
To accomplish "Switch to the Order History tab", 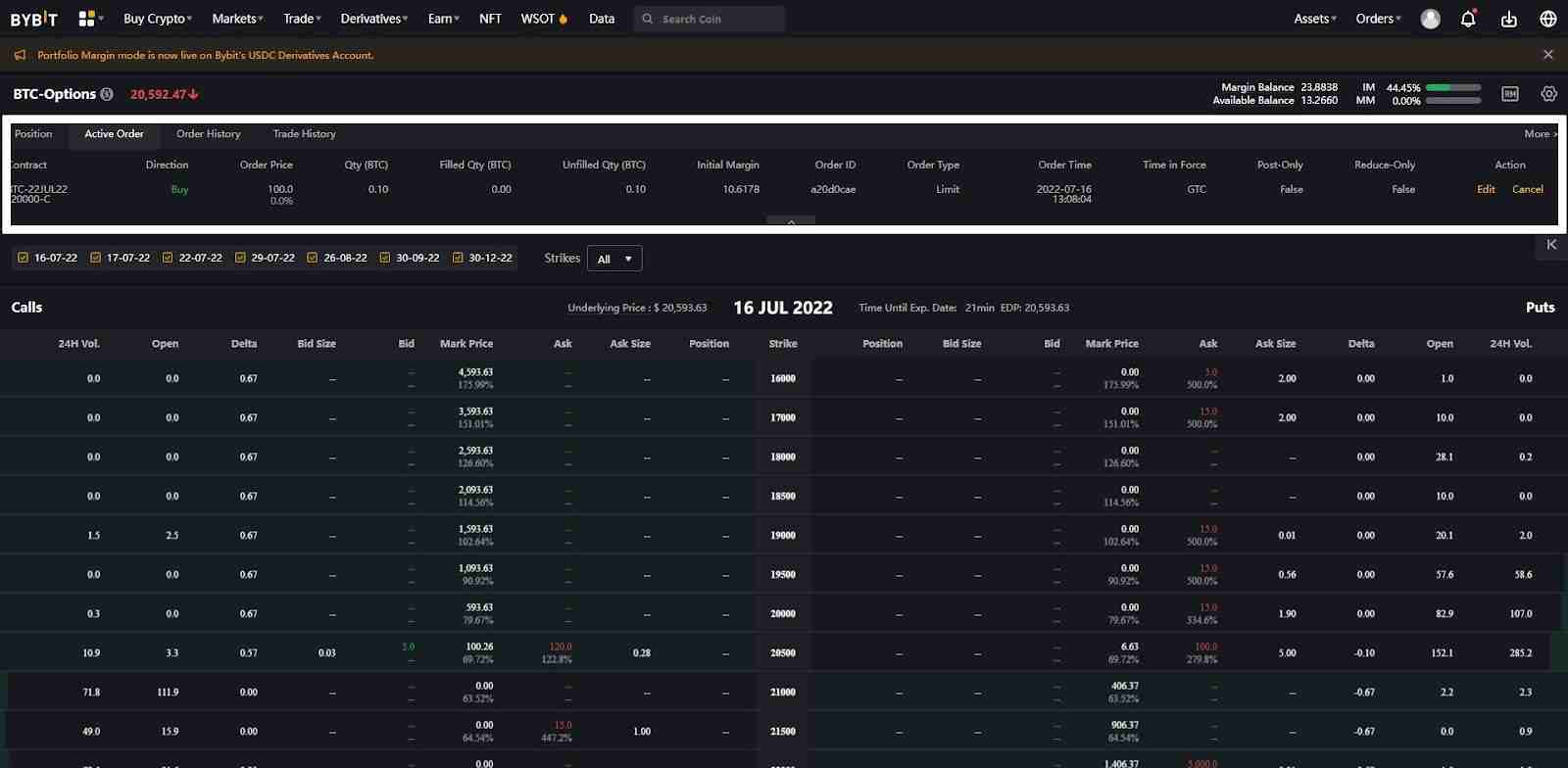I will (x=208, y=133).
